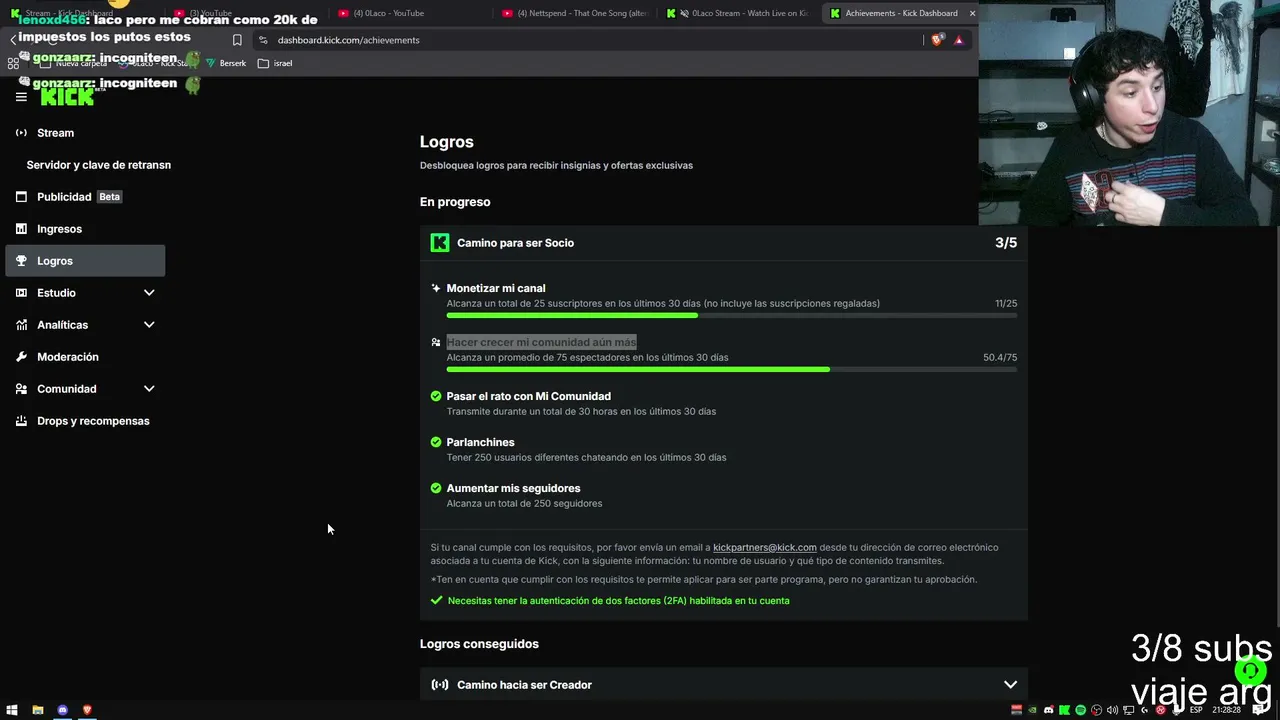Switch to the 0Laco Stream Kick tab

click(739, 13)
